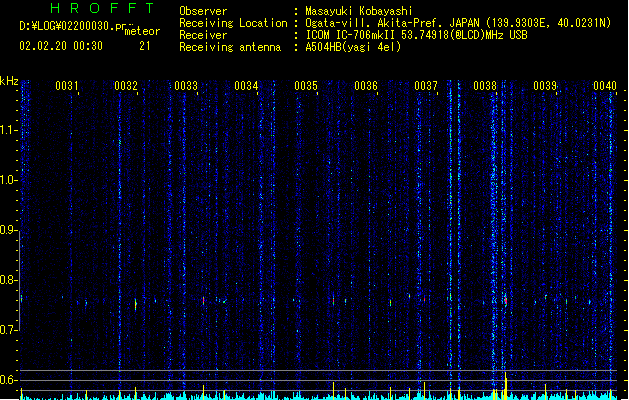Click the meteor count 21
Screen dimensions: 629x400
tap(145, 46)
